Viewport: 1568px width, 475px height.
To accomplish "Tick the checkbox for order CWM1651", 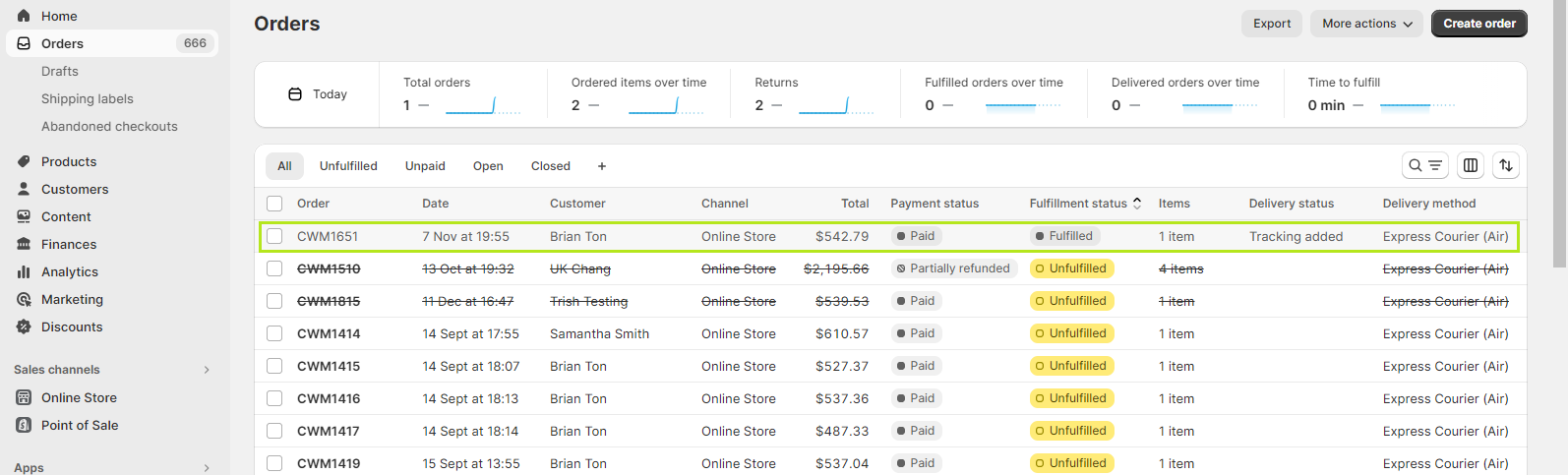I will coord(274,236).
